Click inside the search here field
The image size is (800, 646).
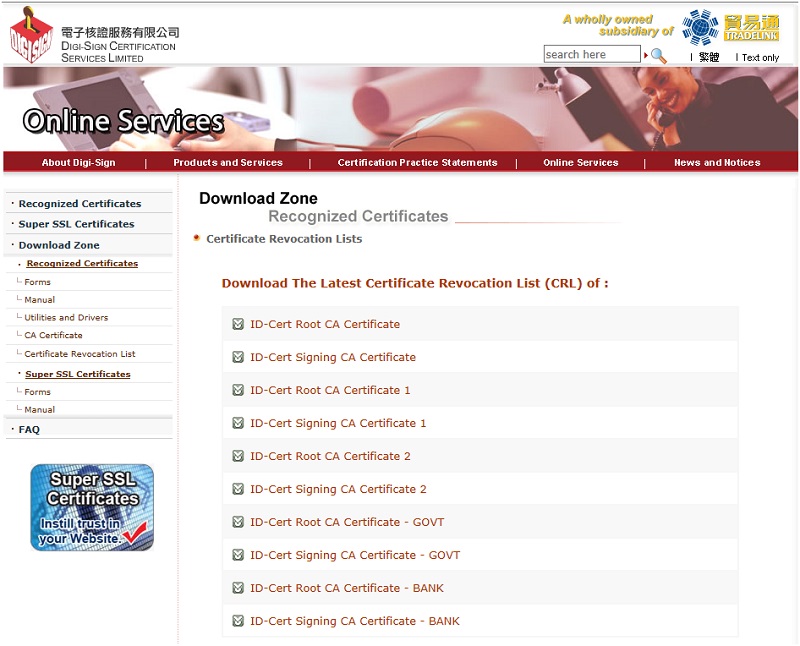(x=592, y=55)
